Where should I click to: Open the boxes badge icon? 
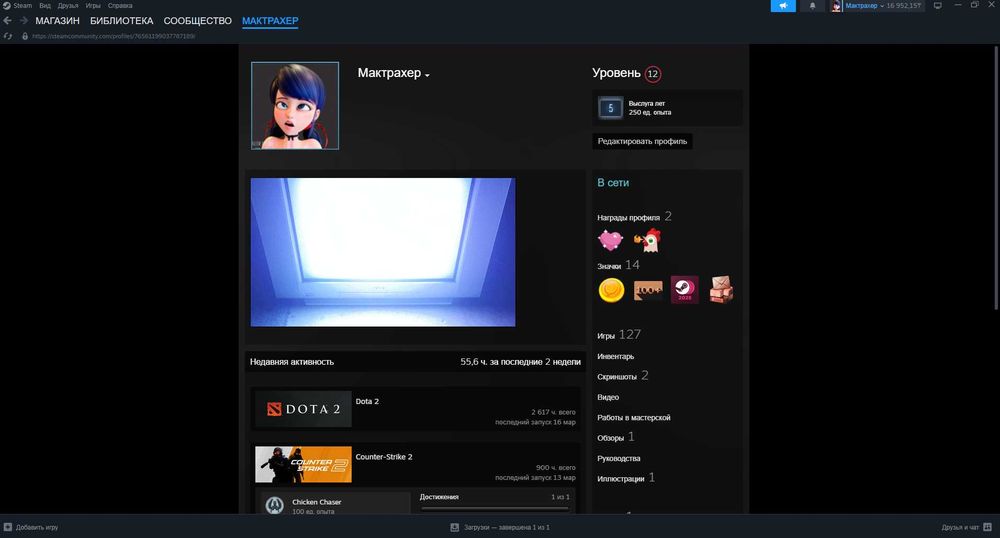721,290
